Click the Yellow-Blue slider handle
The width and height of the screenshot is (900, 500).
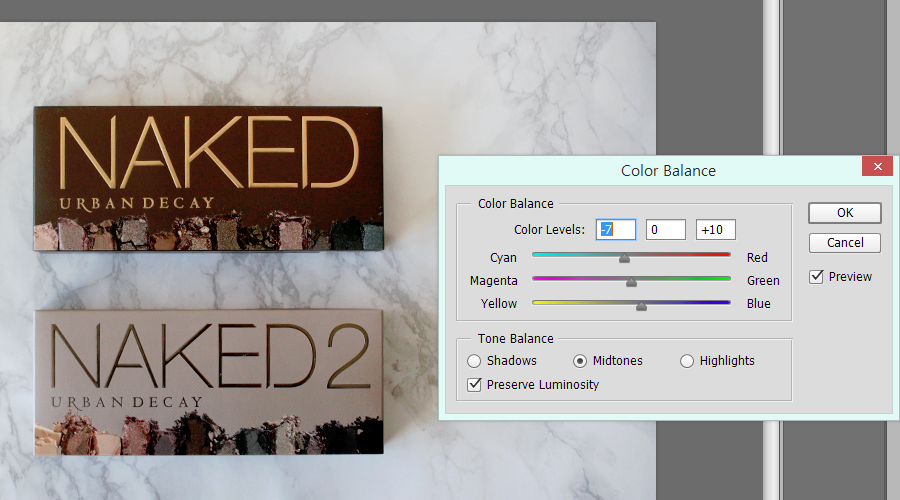641,306
